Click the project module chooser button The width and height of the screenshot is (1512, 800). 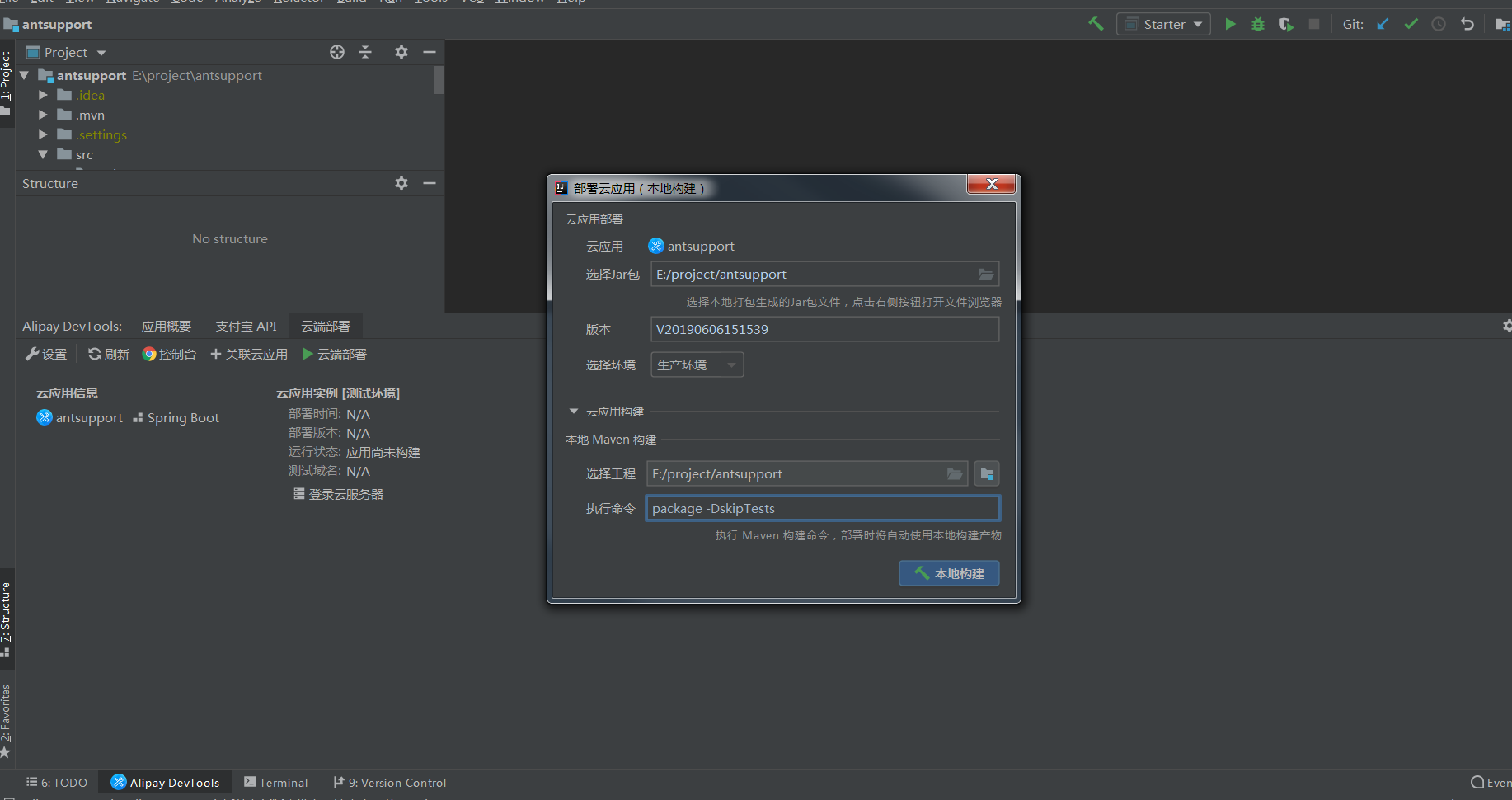tap(987, 474)
